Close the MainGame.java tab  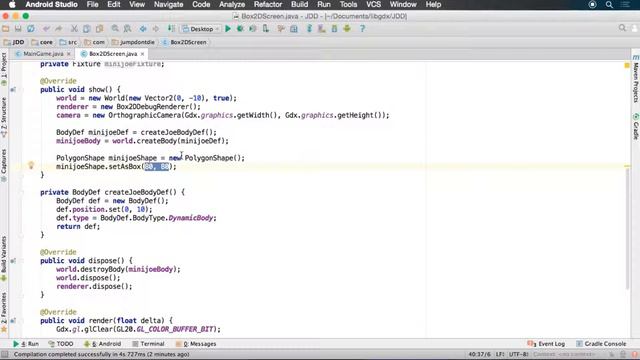pos(69,54)
